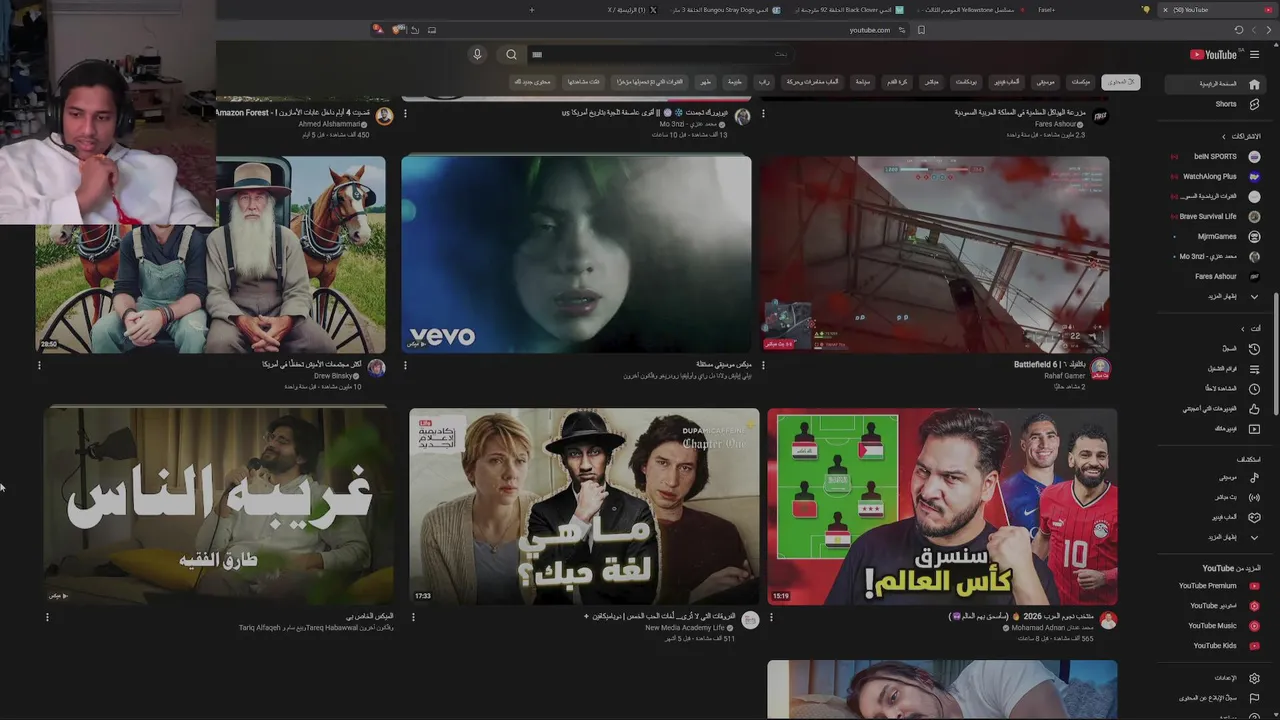Image resolution: width=1280 pixels, height=720 pixels.
Task: Switch to Black Clover episode 92 tab
Action: [849, 10]
